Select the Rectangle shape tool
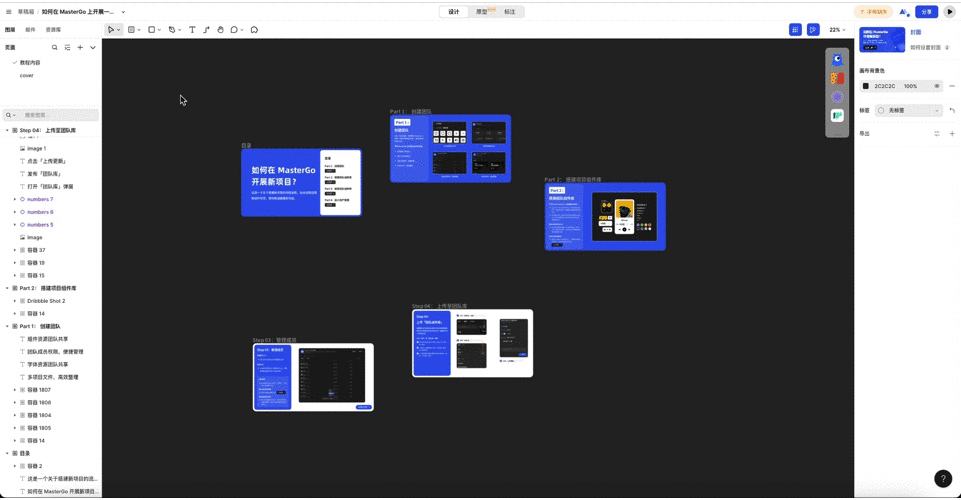961x500 pixels. coord(151,29)
